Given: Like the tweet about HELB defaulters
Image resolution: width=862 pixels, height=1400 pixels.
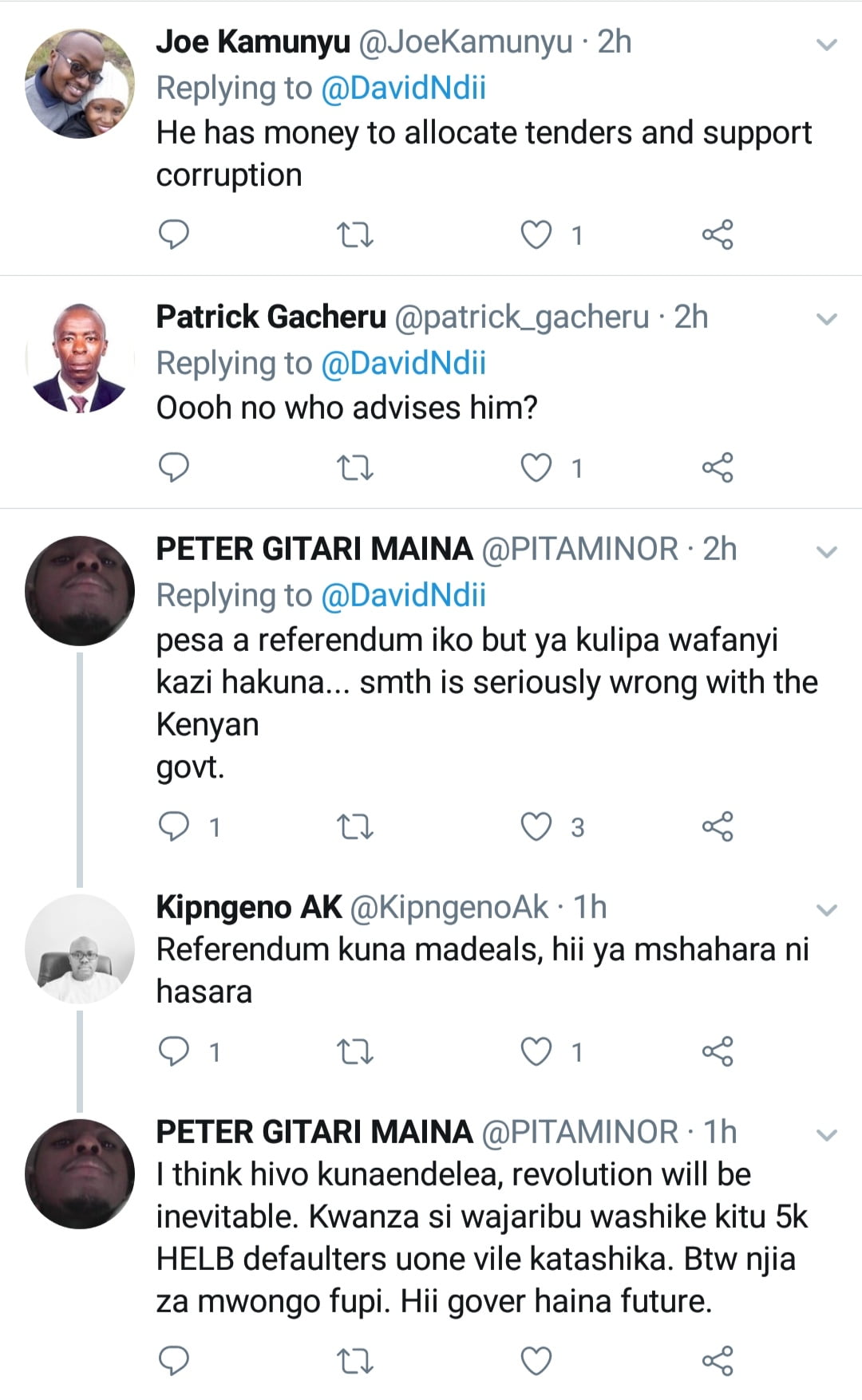Looking at the screenshot, I should pos(536,1360).
